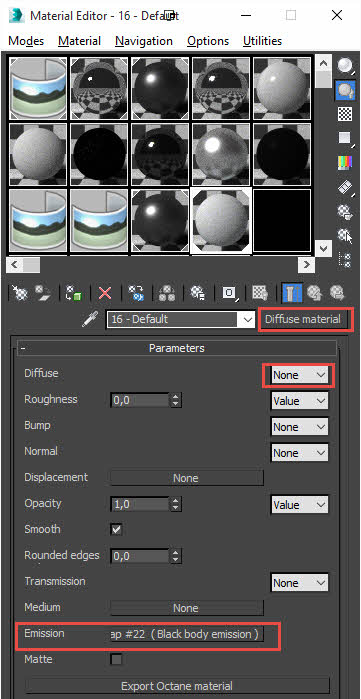Screen dimensions: 361x699
Task: Click the sample slots scroll-up arrow
Action: point(324,63)
